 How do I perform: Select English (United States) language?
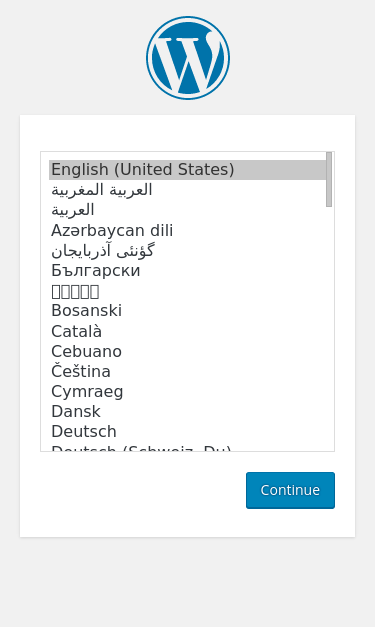point(188,170)
